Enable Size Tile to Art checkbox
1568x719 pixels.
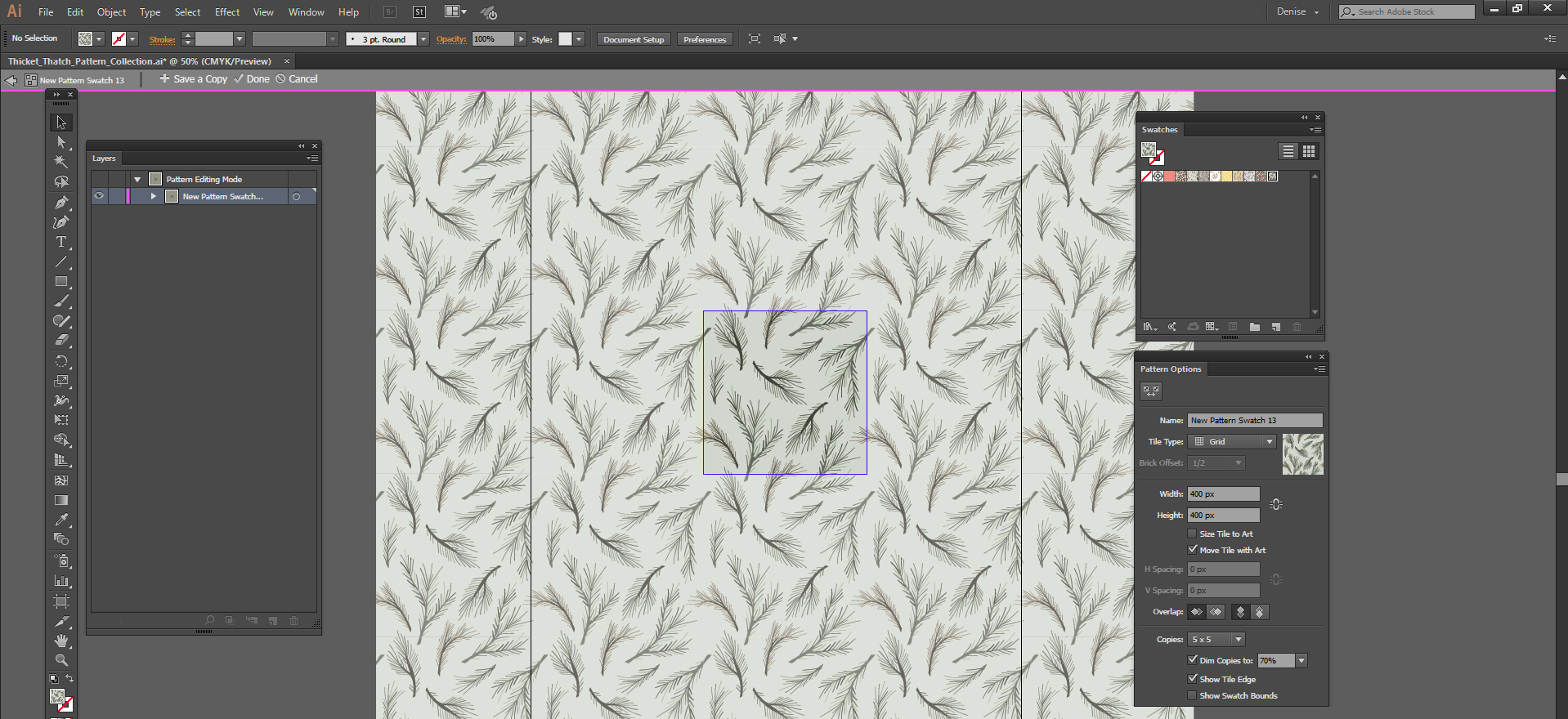point(1192,534)
